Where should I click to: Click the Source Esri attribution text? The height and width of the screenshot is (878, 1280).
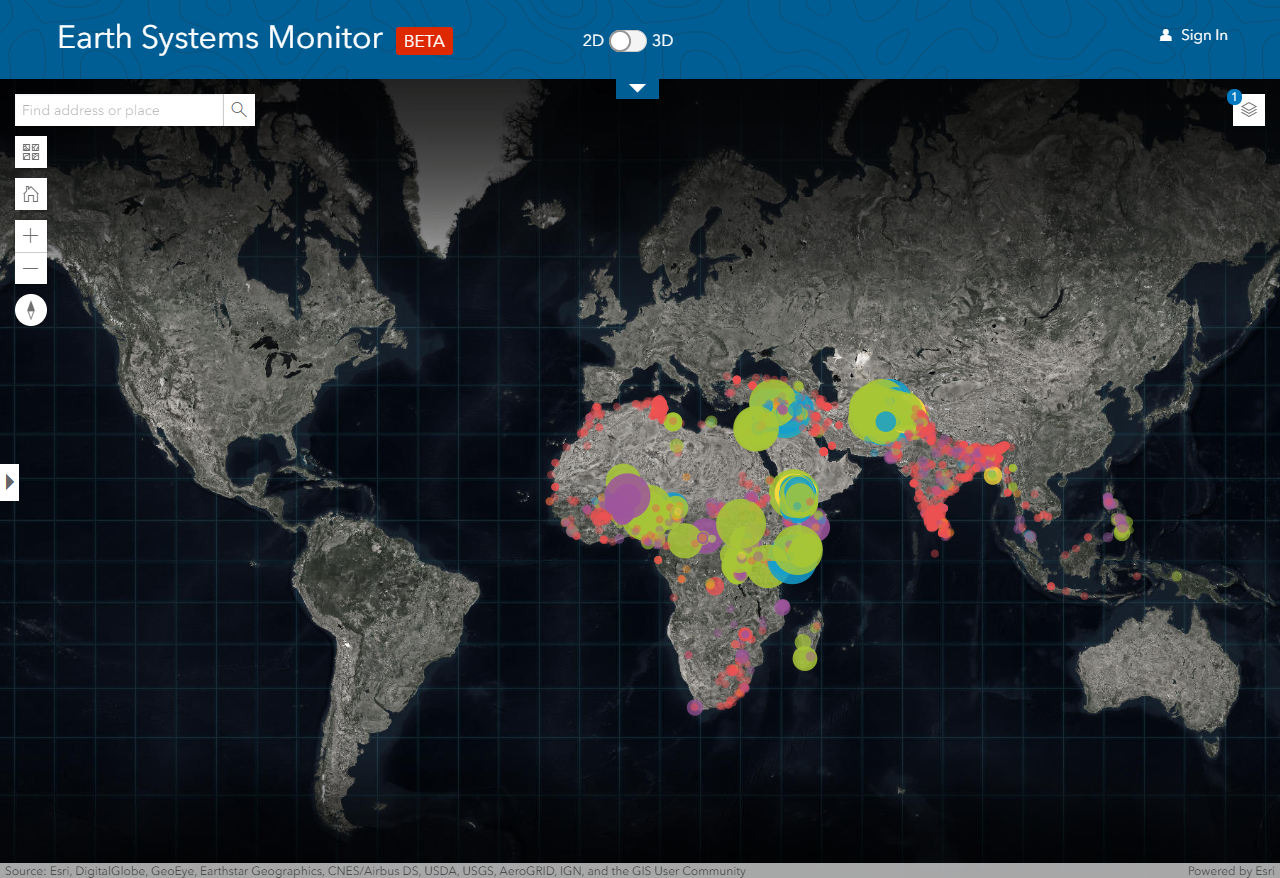pyautogui.click(x=375, y=871)
